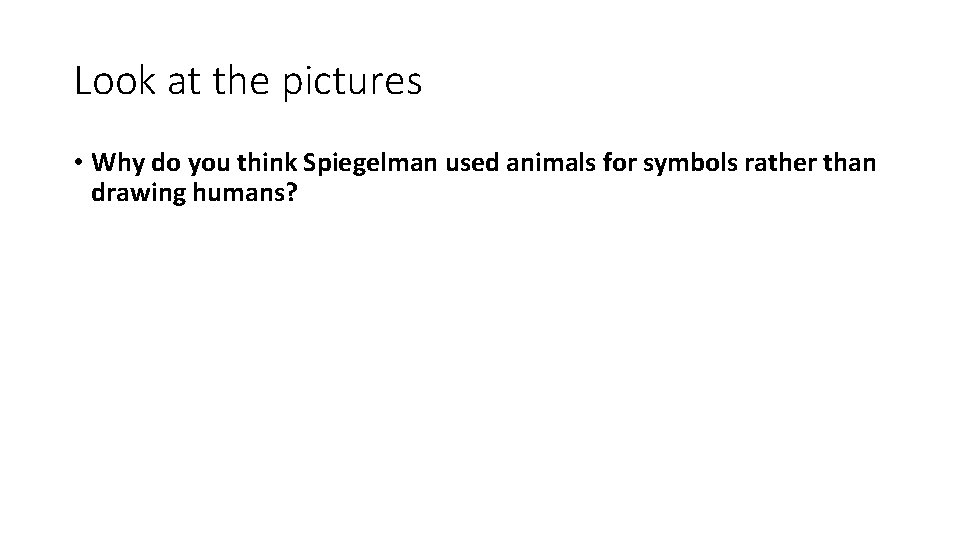Click the empty slide area below the question

pos(480,367)
